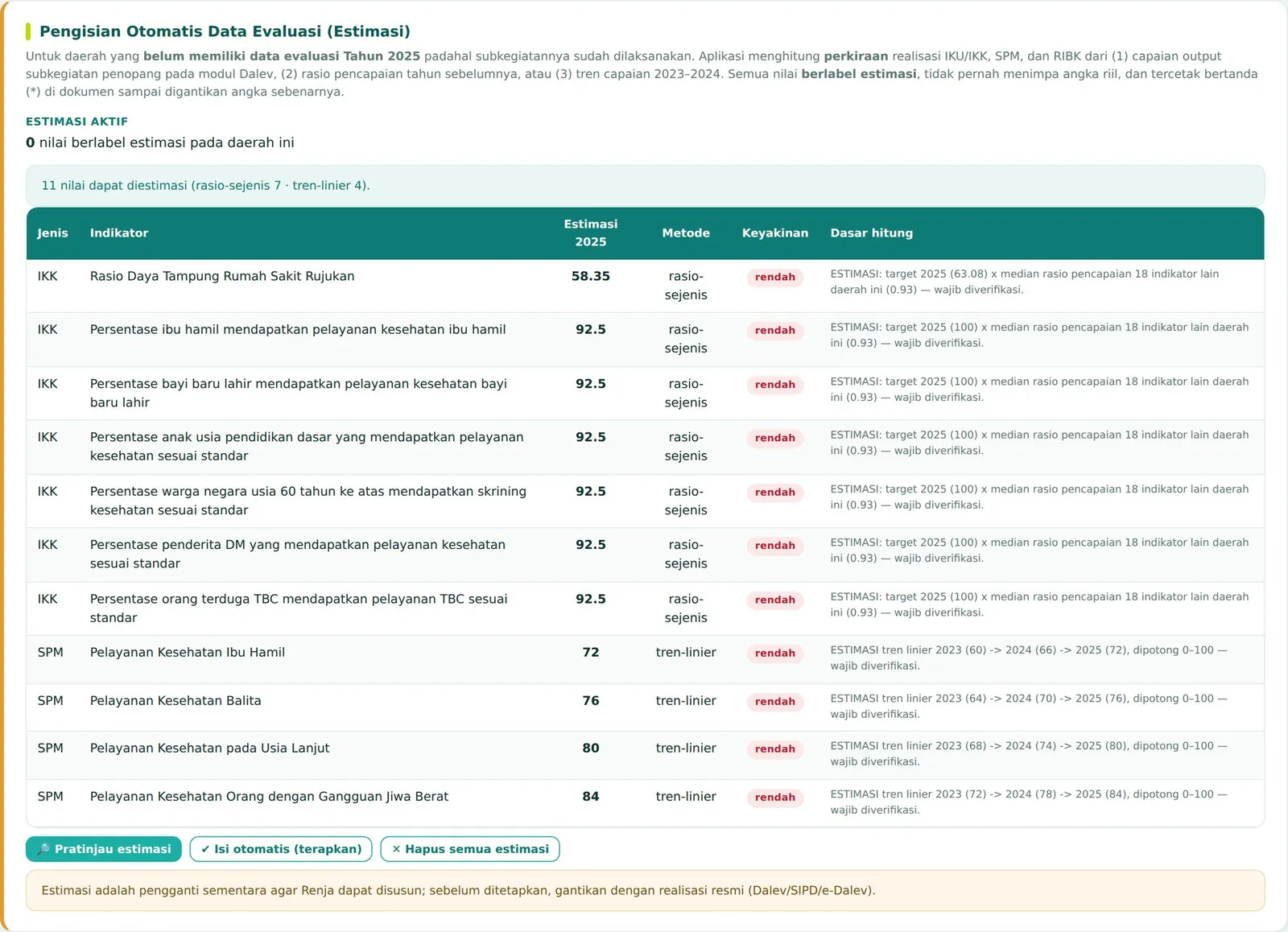
Task: Click 92.5 estimate in orang terduga TBC row
Action: click(x=591, y=599)
